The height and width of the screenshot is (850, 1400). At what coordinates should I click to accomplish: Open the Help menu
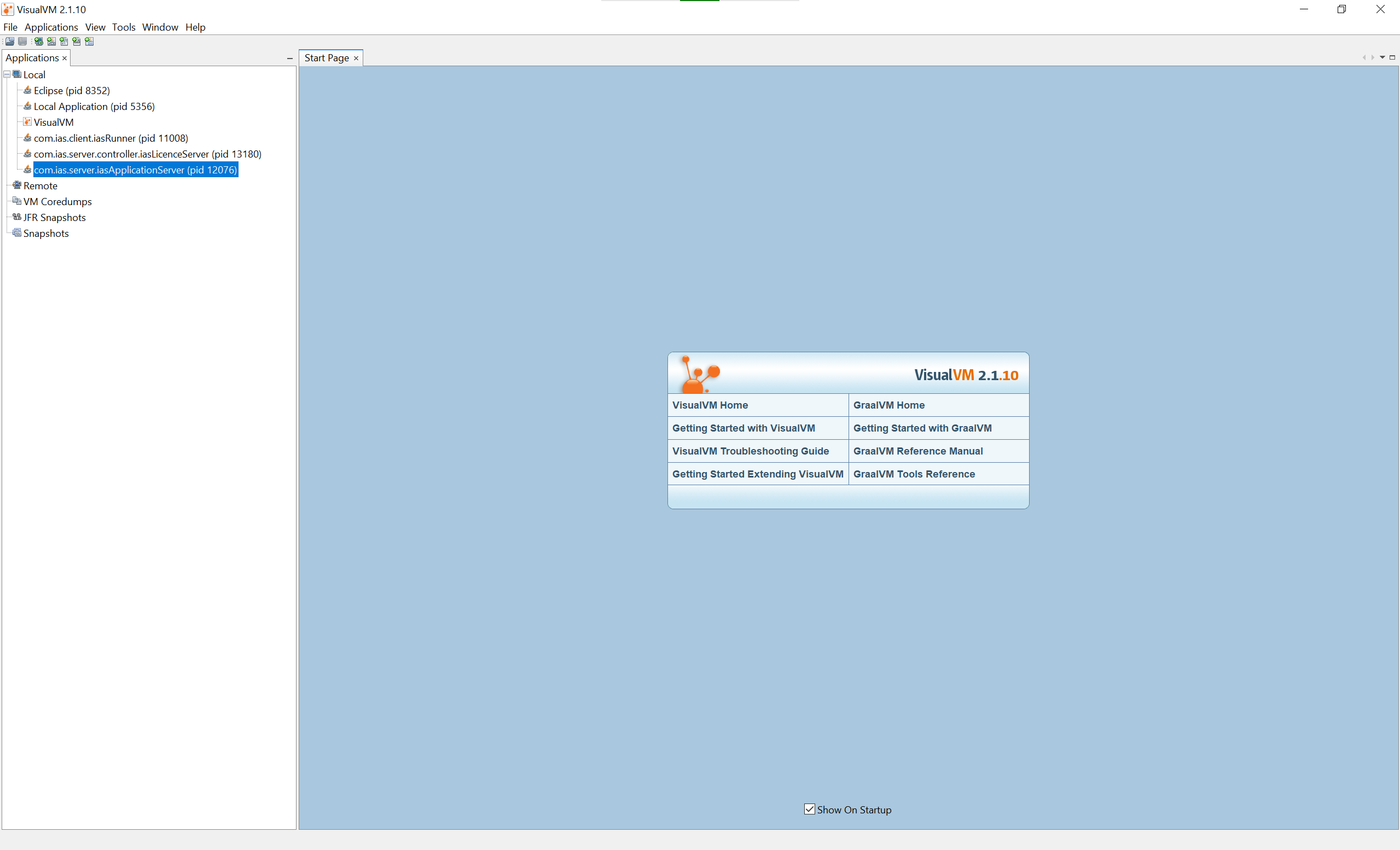point(195,27)
